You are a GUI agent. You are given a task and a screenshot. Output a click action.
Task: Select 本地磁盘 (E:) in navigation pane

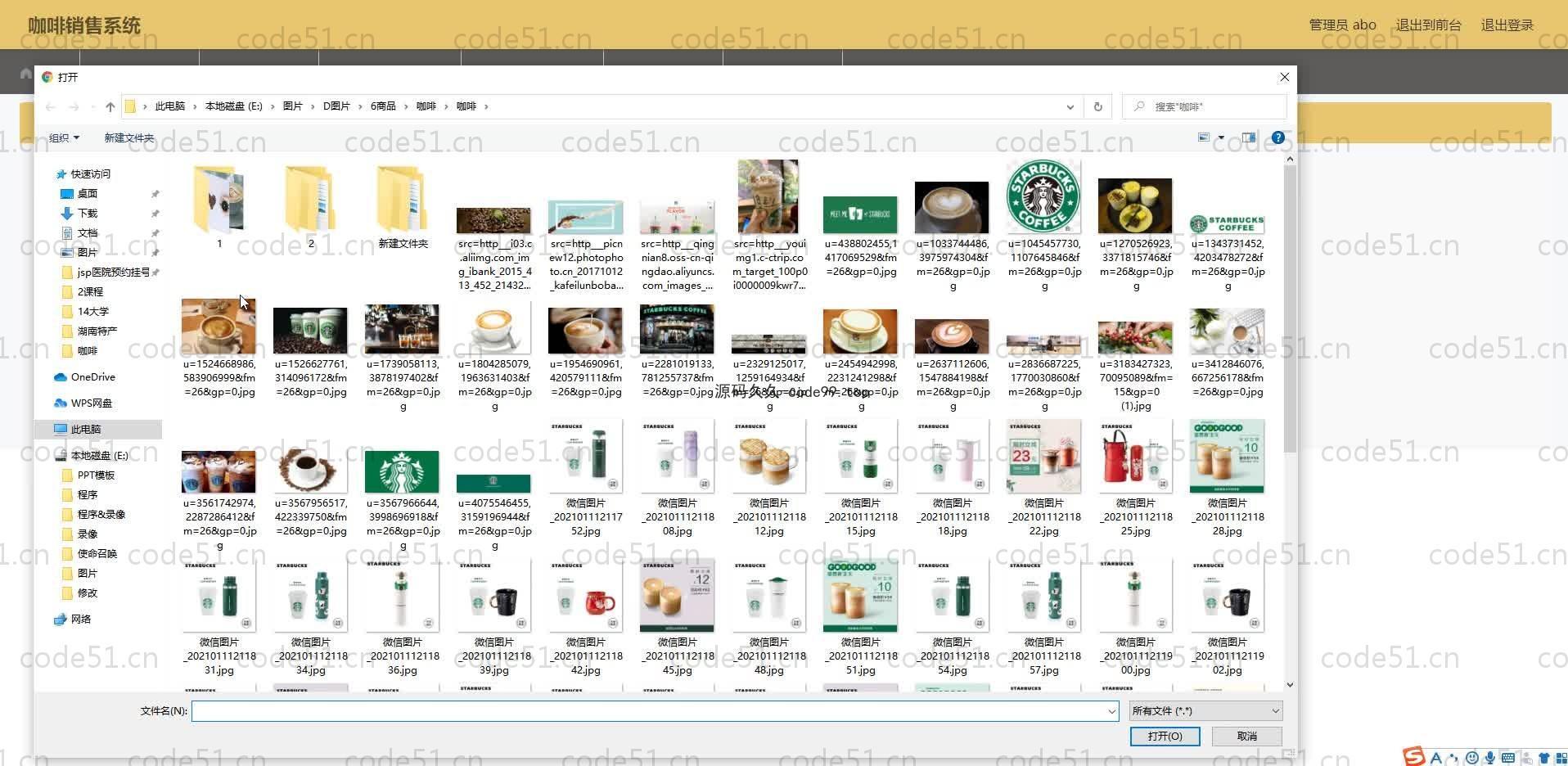point(99,456)
